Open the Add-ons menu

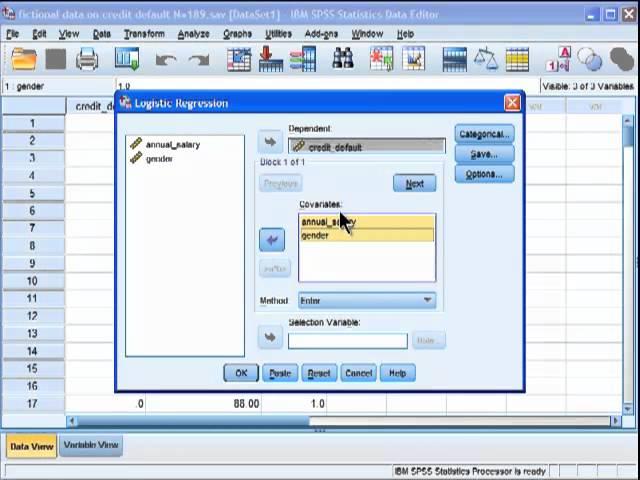click(x=321, y=34)
